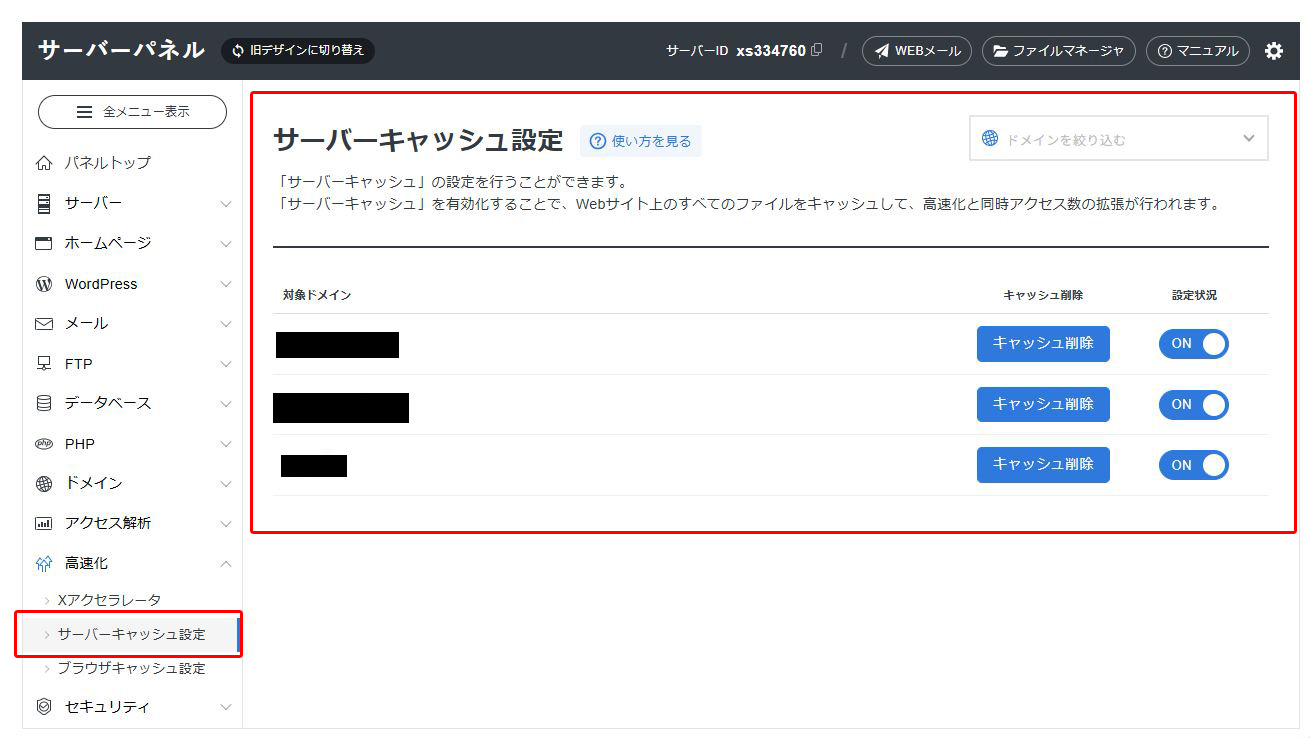
Task: Open ファイルマネージャ
Action: [x=1059, y=51]
